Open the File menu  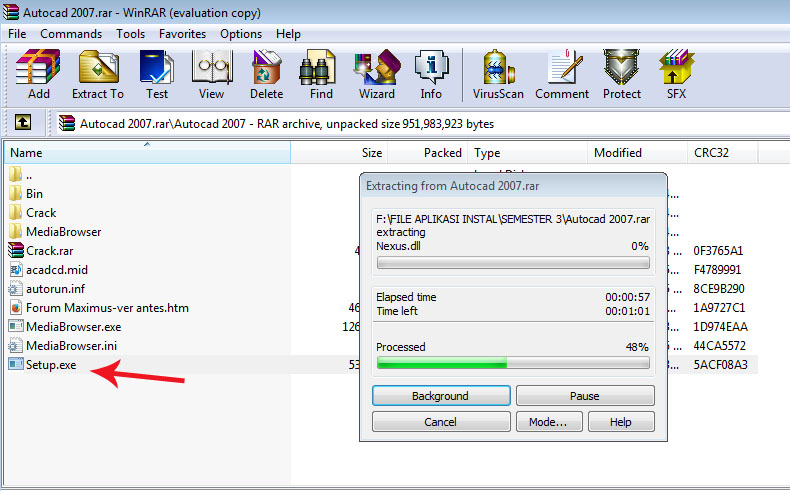[17, 34]
